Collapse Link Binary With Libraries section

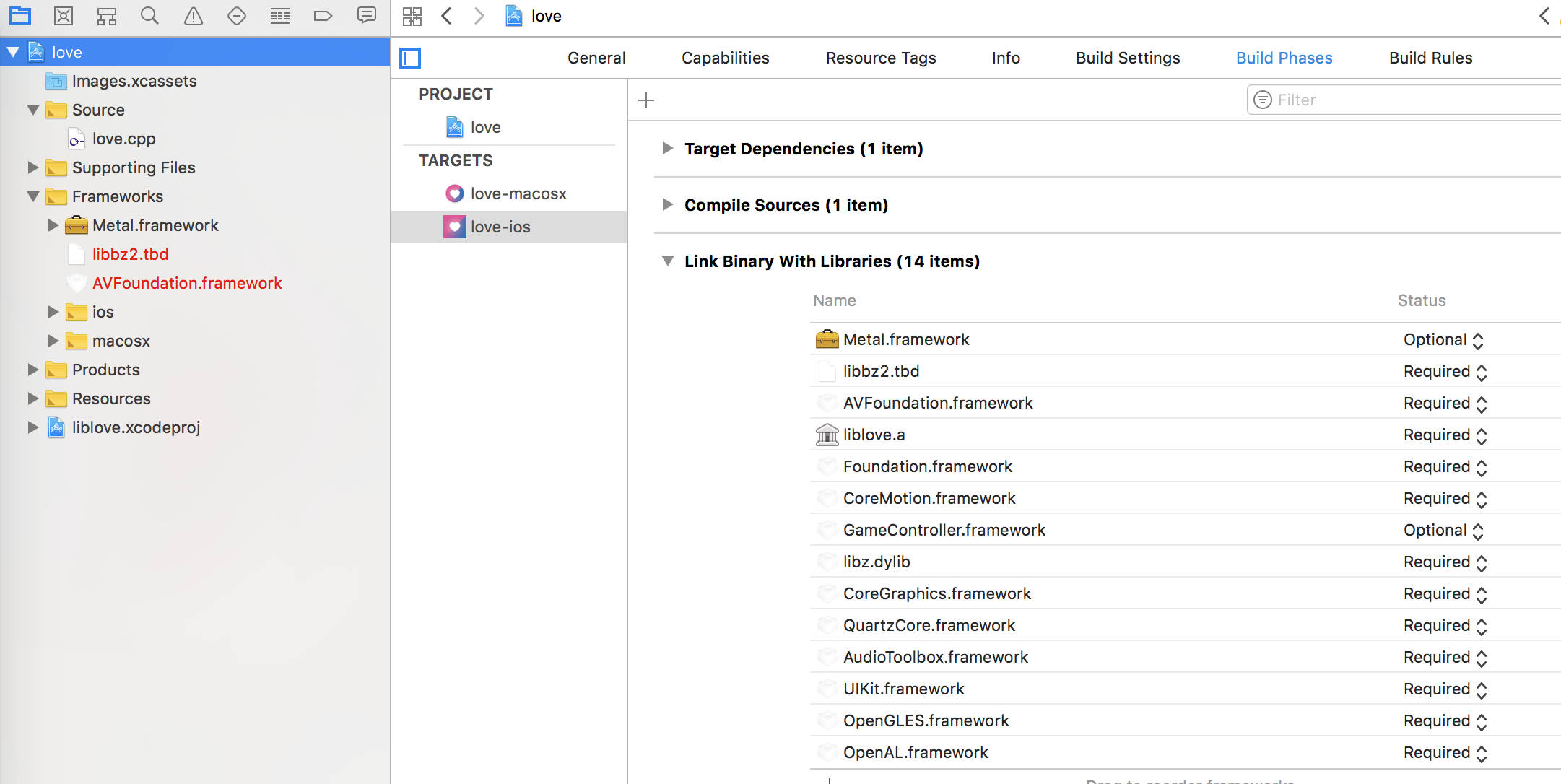pyautogui.click(x=668, y=261)
